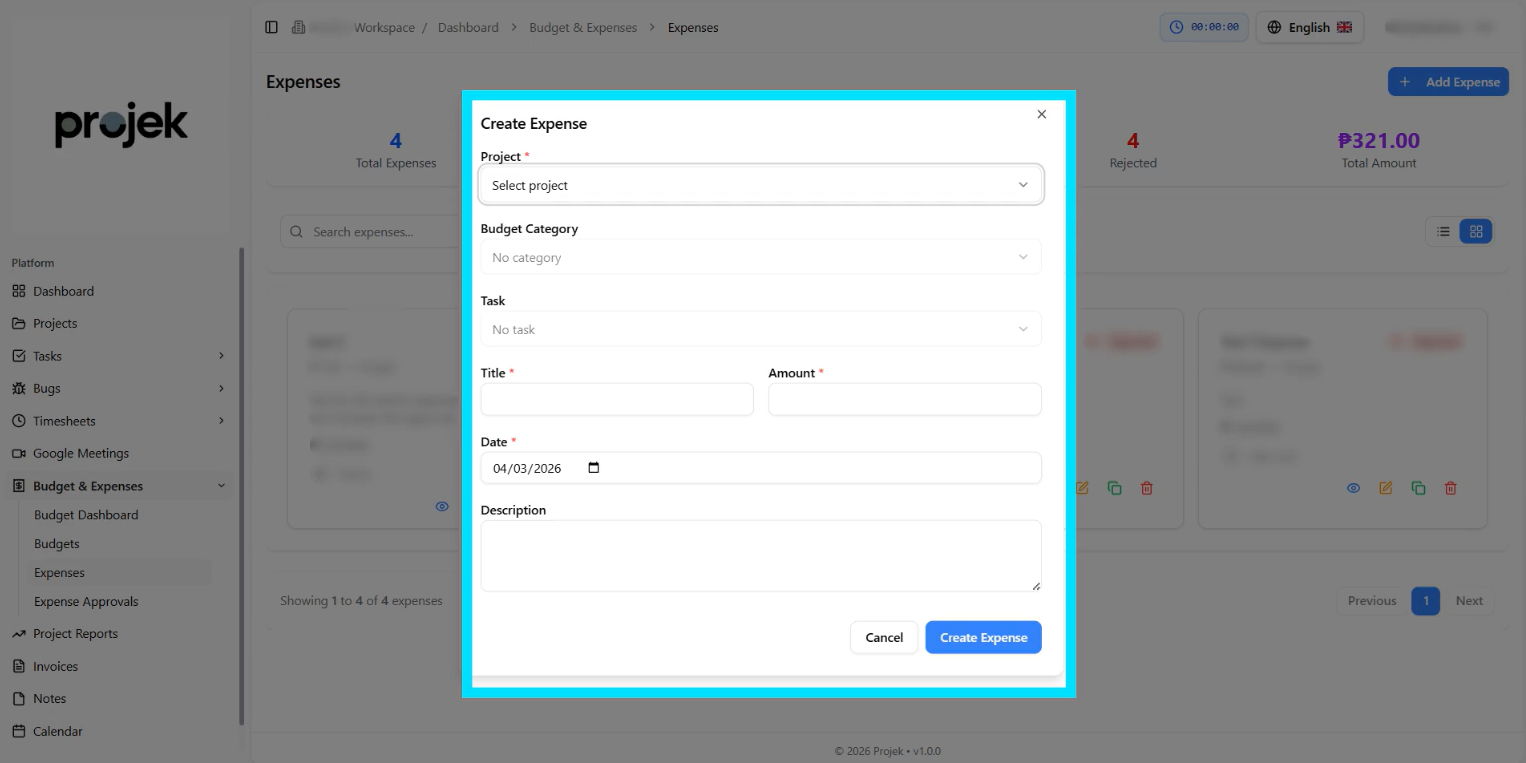Open the date picker calendar icon

[594, 468]
